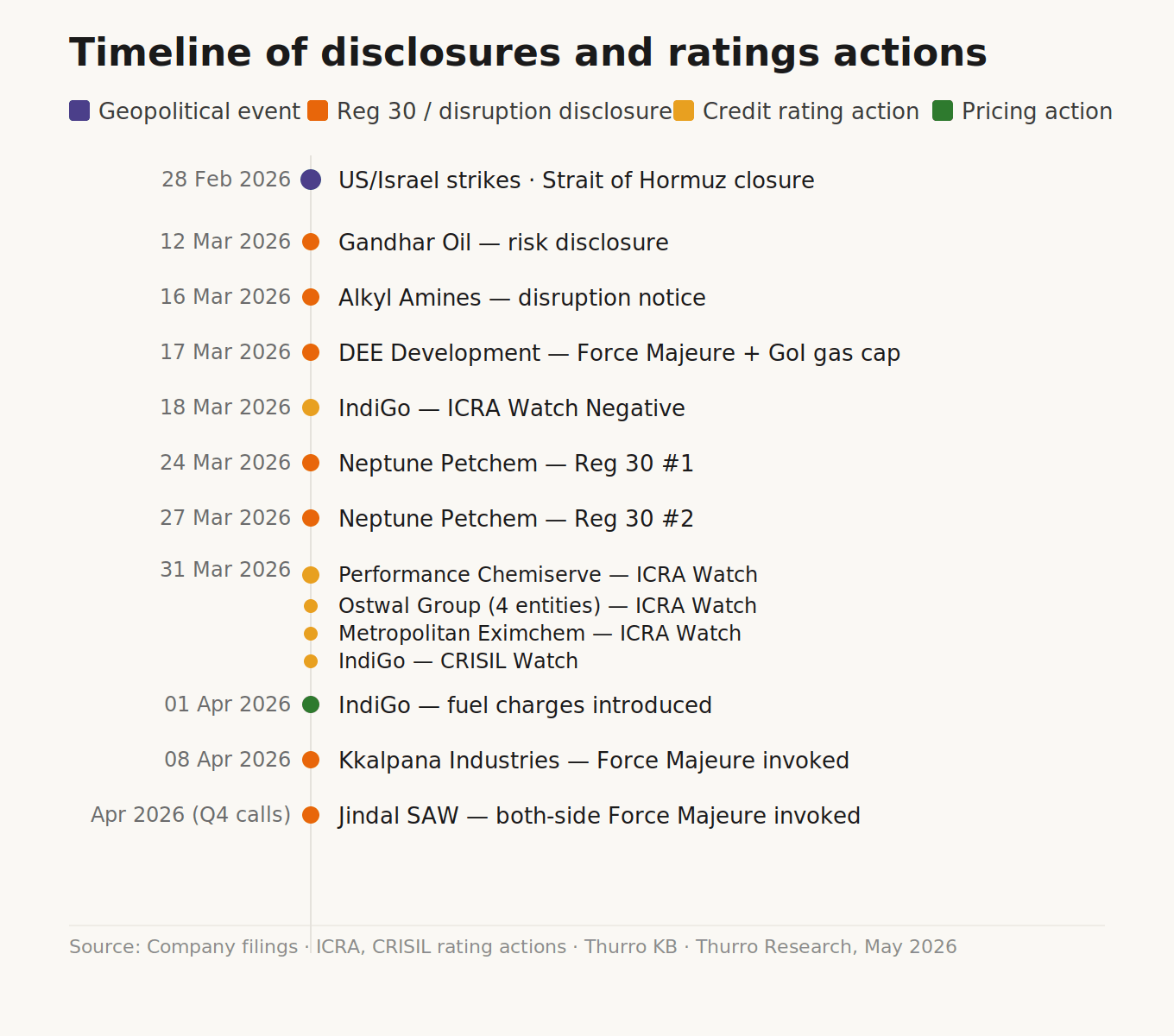Click the yellow Credit rating action legend swatch
This screenshot has height=1036, width=1174.
click(684, 111)
